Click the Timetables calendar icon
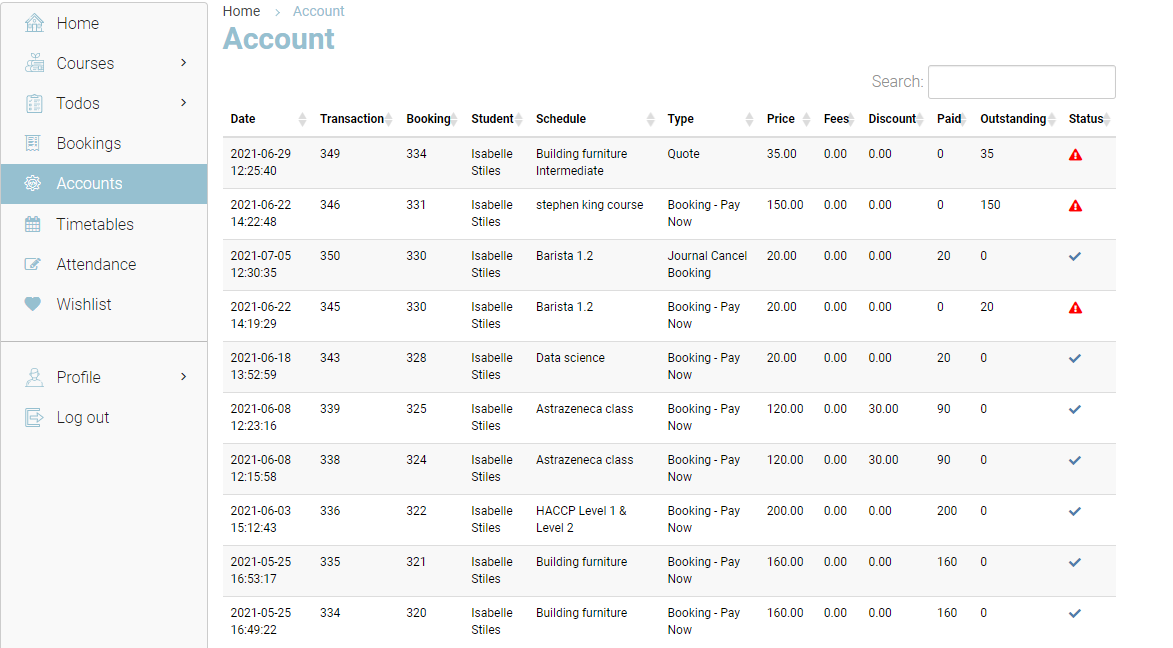Viewport: 1173px width, 648px height. coord(34,224)
